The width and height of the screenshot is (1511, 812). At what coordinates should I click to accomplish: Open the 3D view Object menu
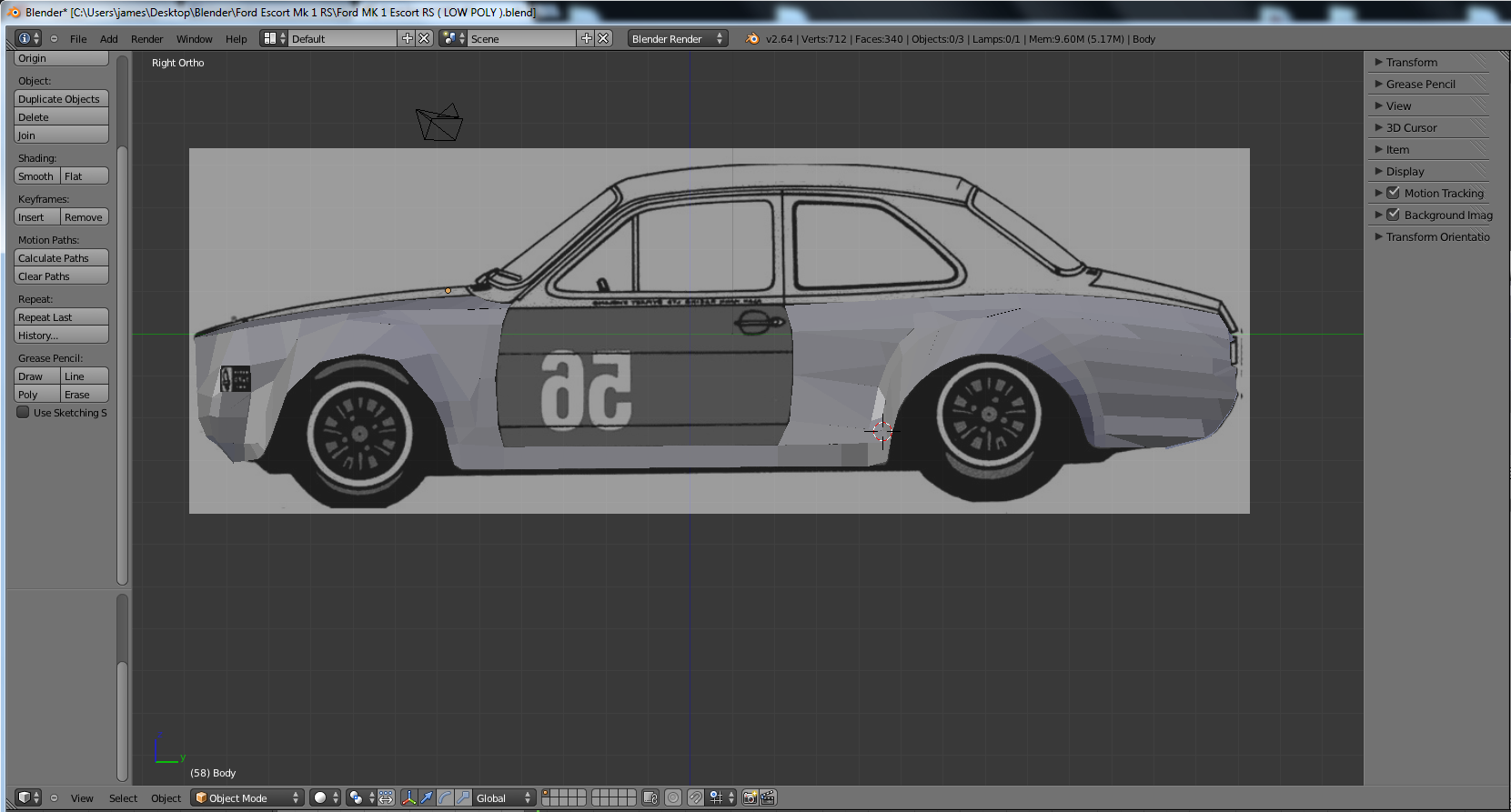click(x=166, y=797)
